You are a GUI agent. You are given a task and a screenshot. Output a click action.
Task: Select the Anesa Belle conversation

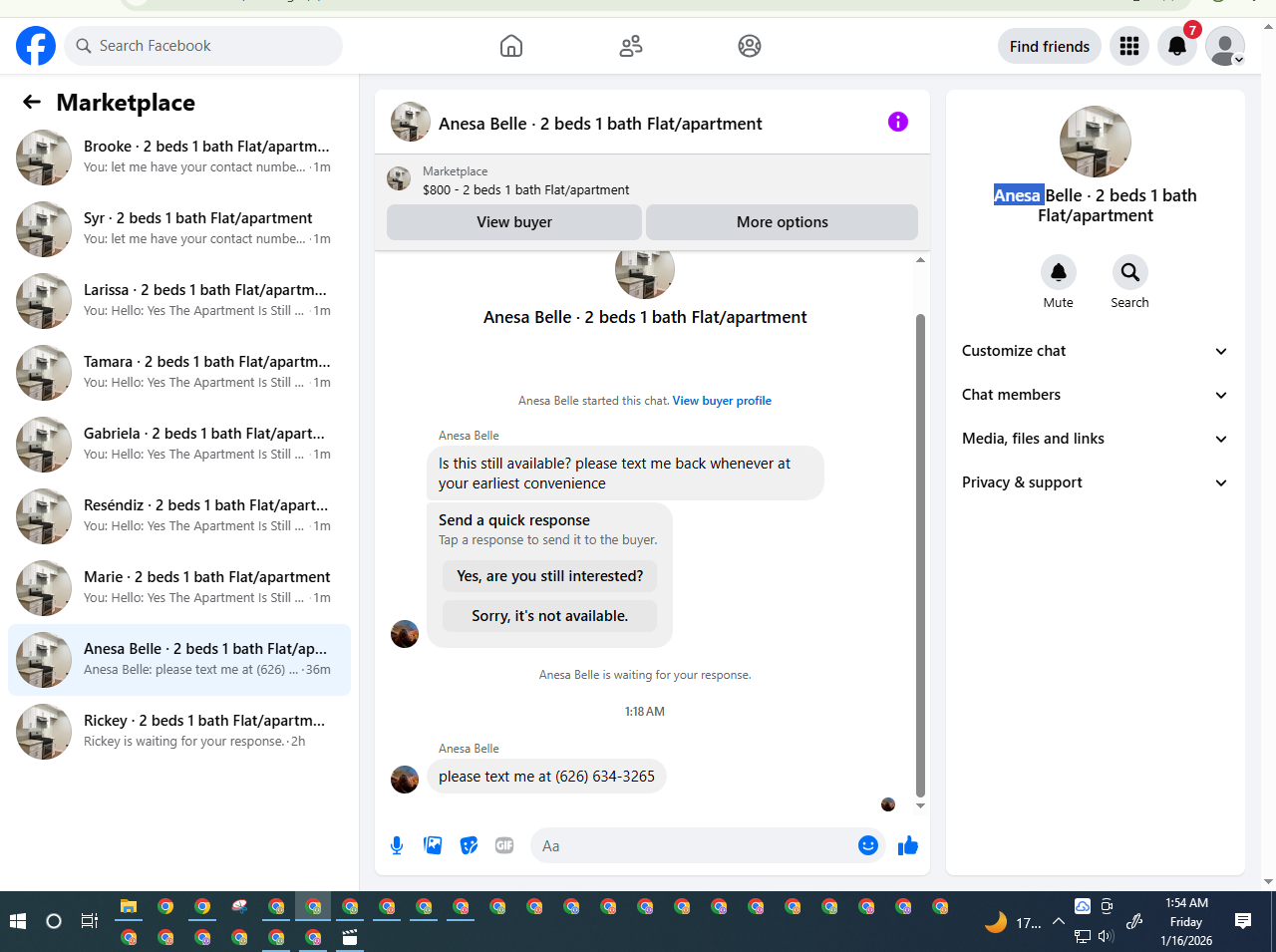tap(179, 660)
